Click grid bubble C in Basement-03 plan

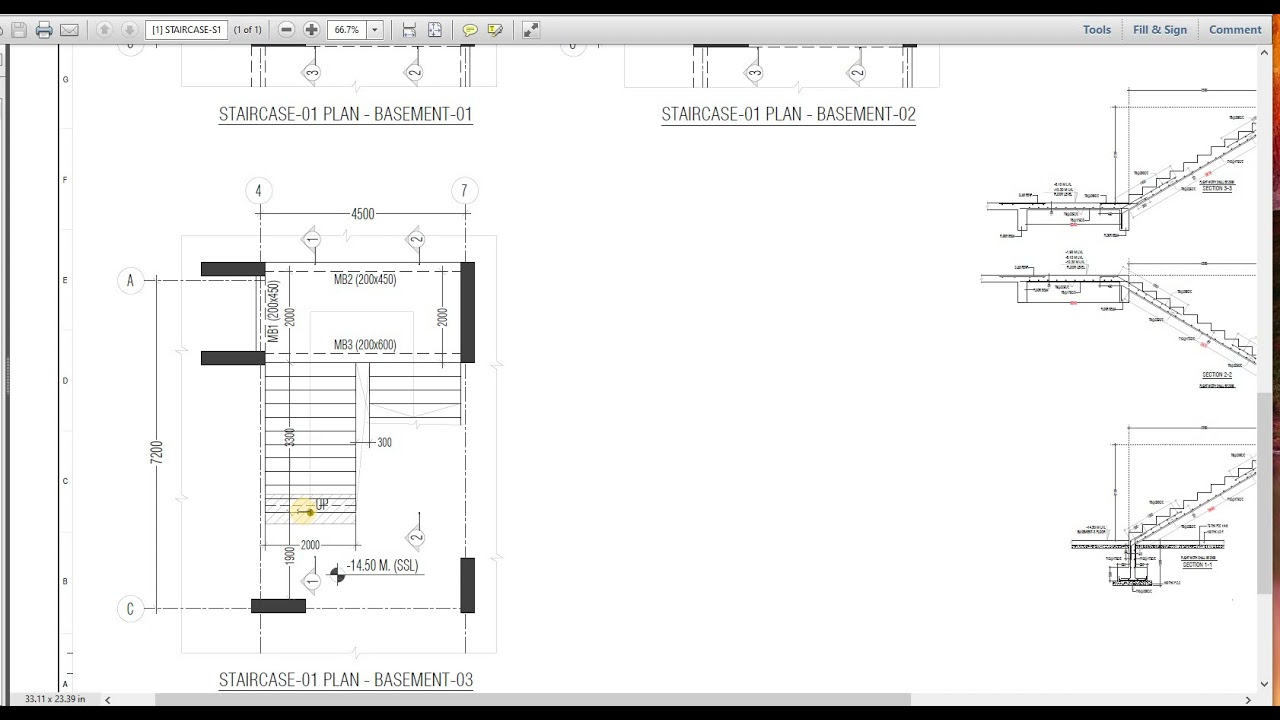(130, 608)
